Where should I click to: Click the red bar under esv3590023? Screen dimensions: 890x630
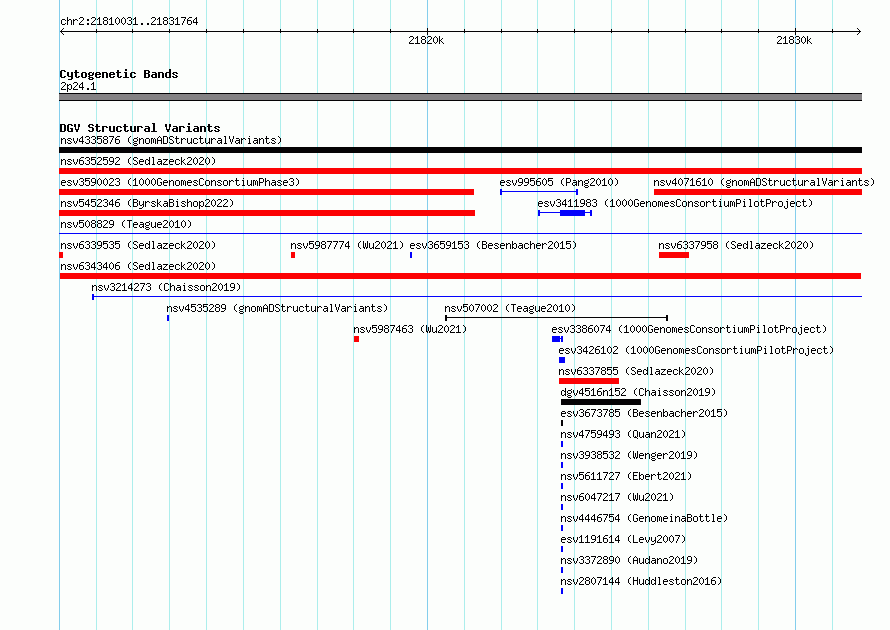(266, 192)
